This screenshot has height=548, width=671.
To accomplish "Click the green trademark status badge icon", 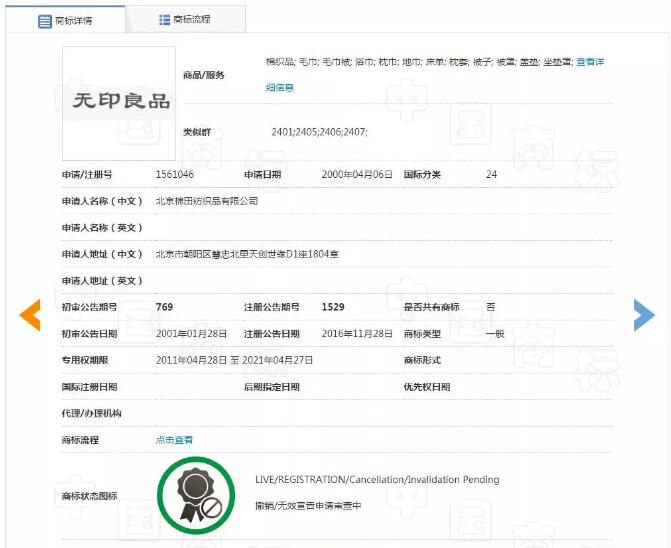I will click(196, 495).
